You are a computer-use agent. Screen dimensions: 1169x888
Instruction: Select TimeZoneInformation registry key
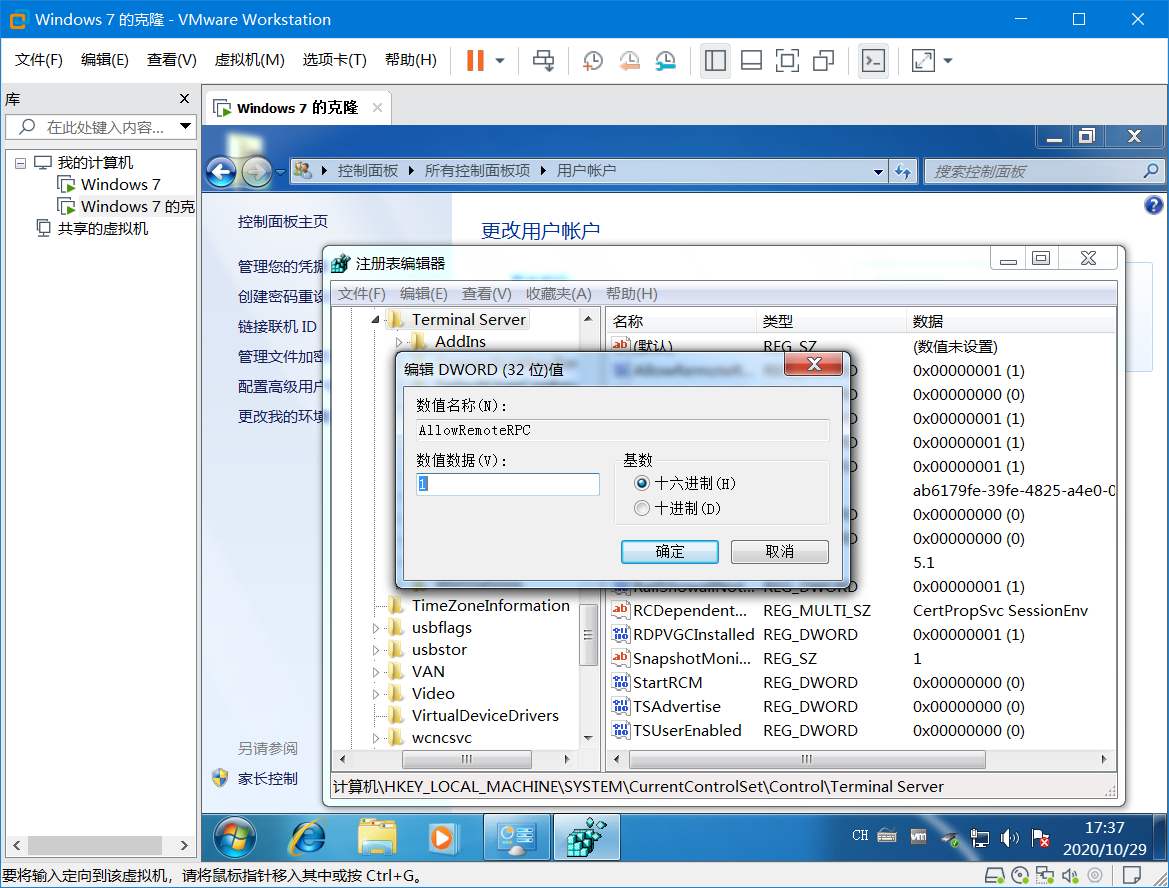490,605
